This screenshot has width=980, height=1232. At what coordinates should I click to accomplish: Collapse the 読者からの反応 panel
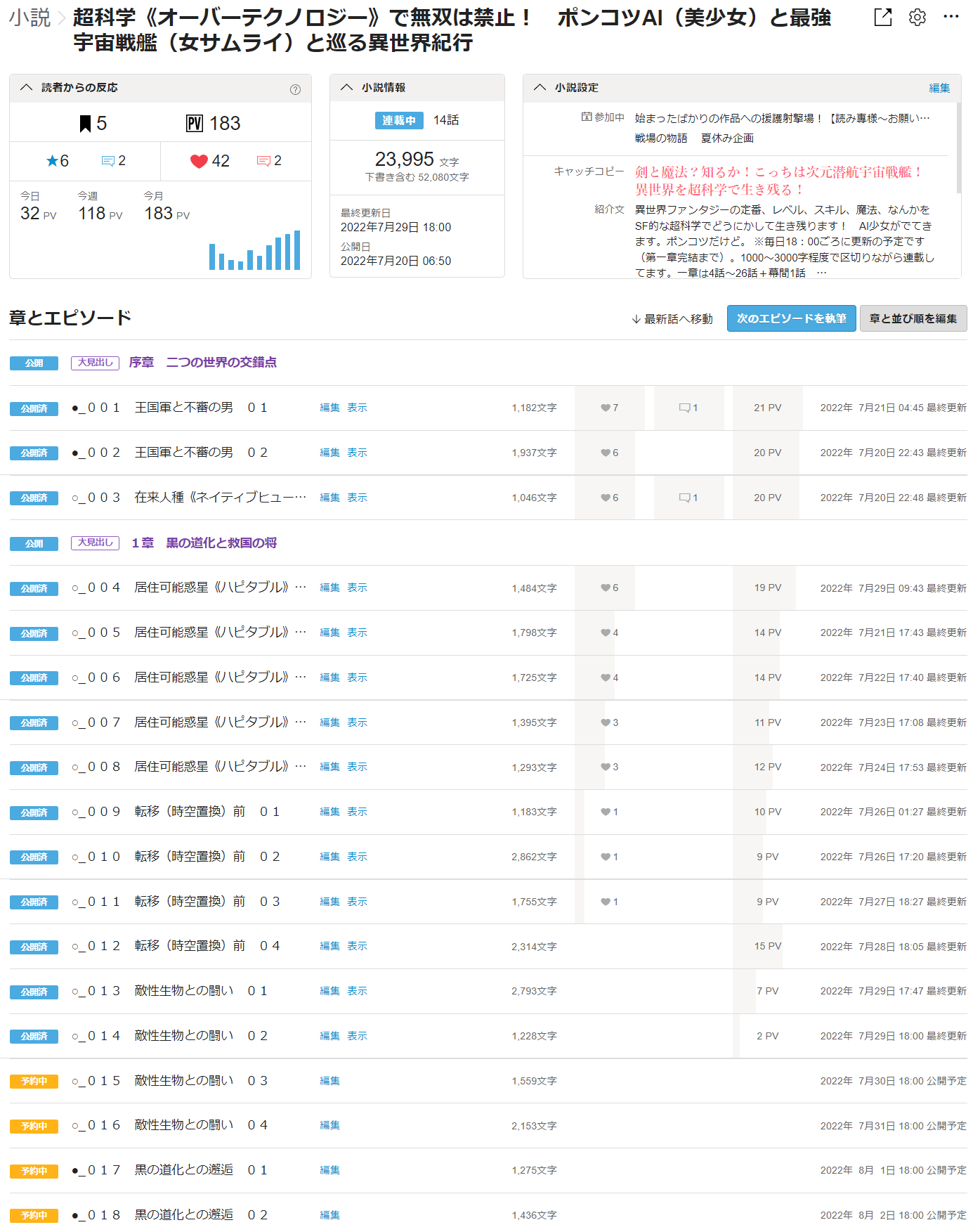tap(27, 87)
